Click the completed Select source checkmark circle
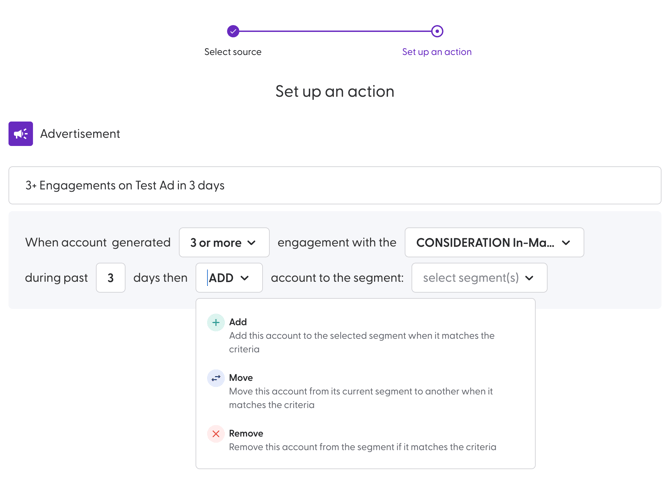The image size is (670, 480). pyautogui.click(x=233, y=31)
